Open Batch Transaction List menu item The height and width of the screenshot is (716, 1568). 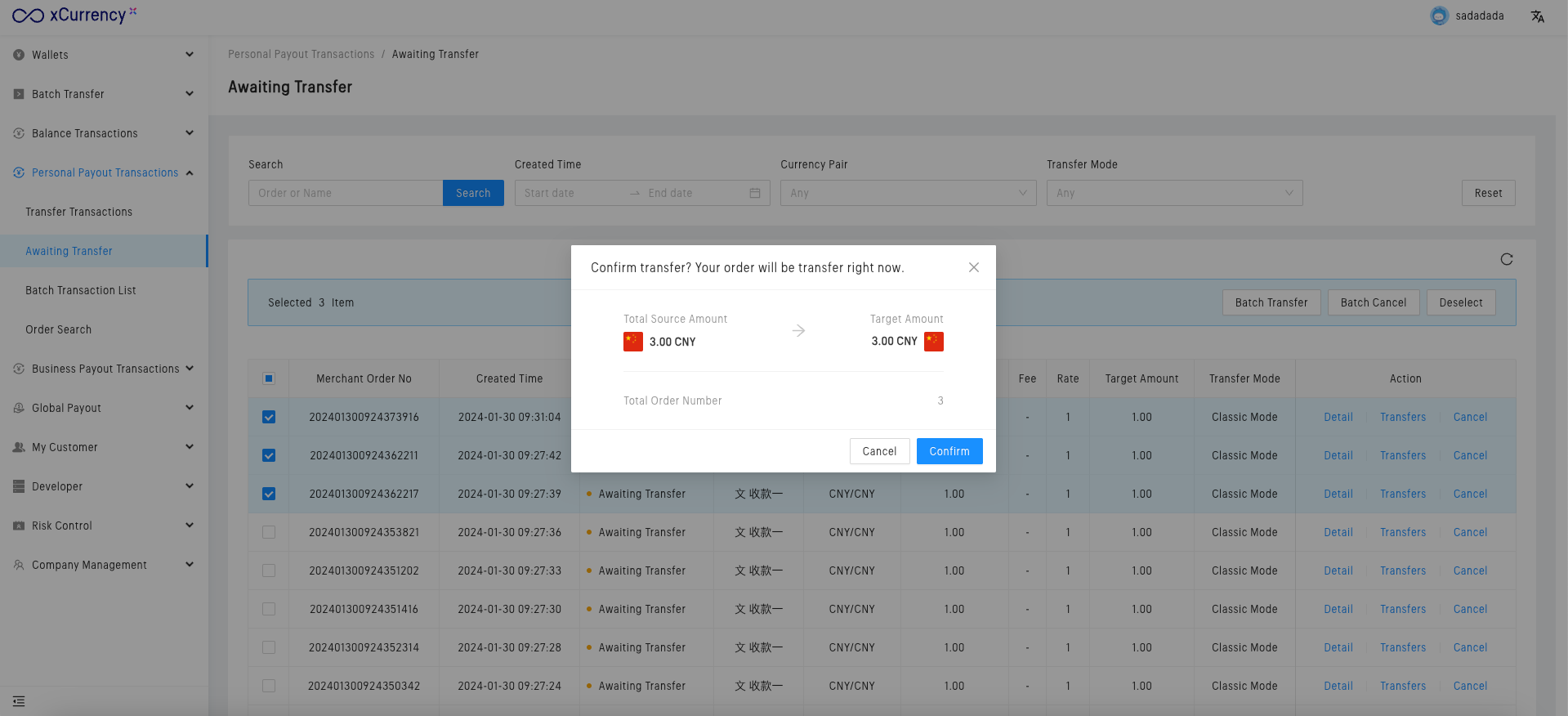pos(81,290)
